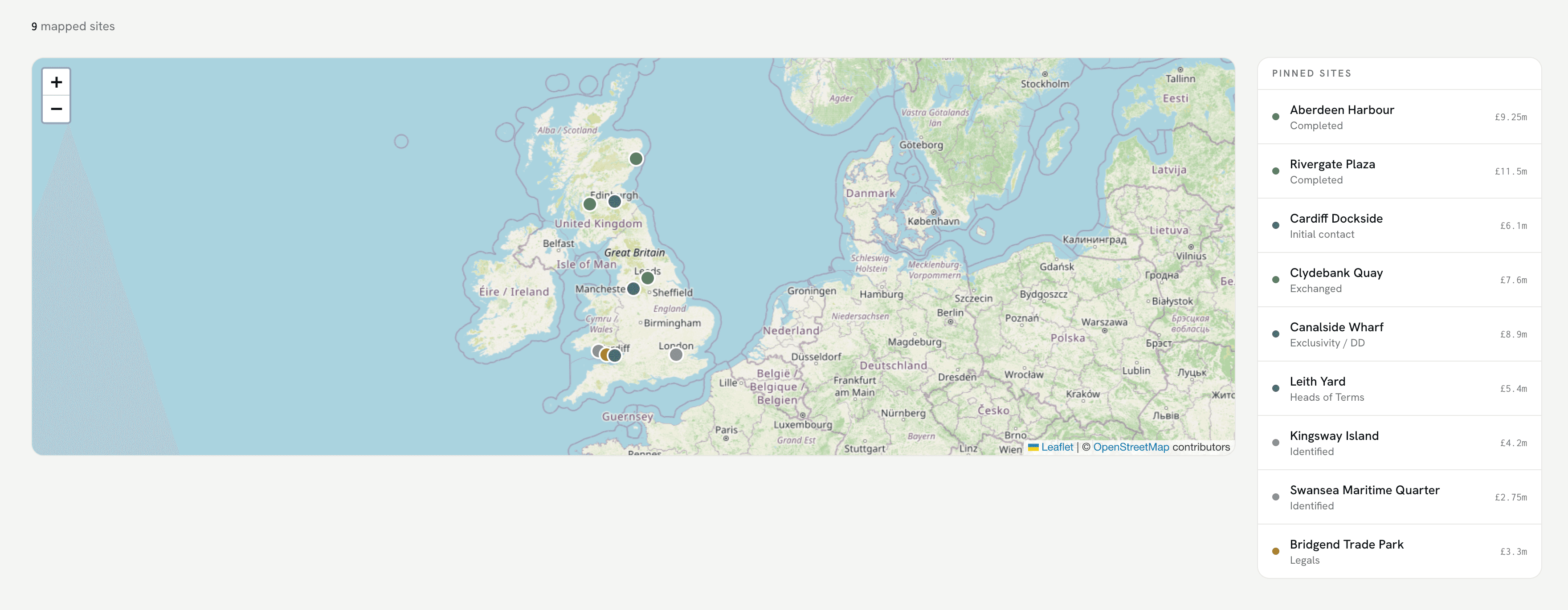
Task: Open the Leaflet attribution link
Action: click(x=1051, y=447)
